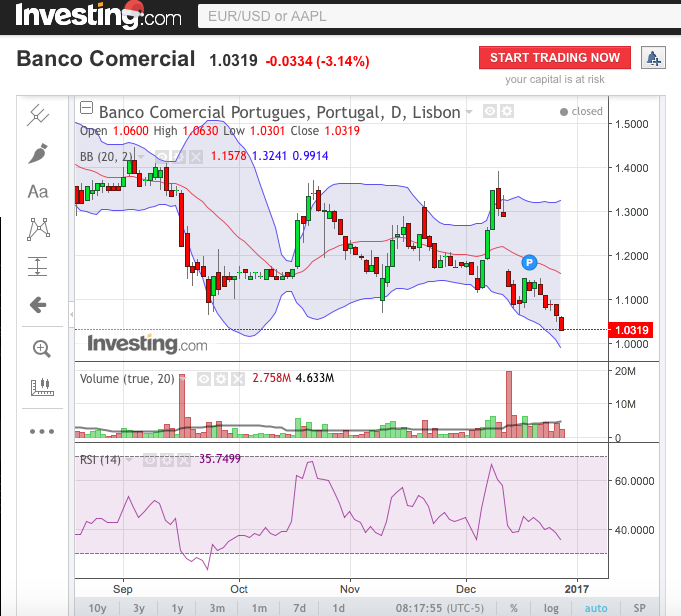Toggle auto scale button
The image size is (681, 616).
[x=596, y=608]
